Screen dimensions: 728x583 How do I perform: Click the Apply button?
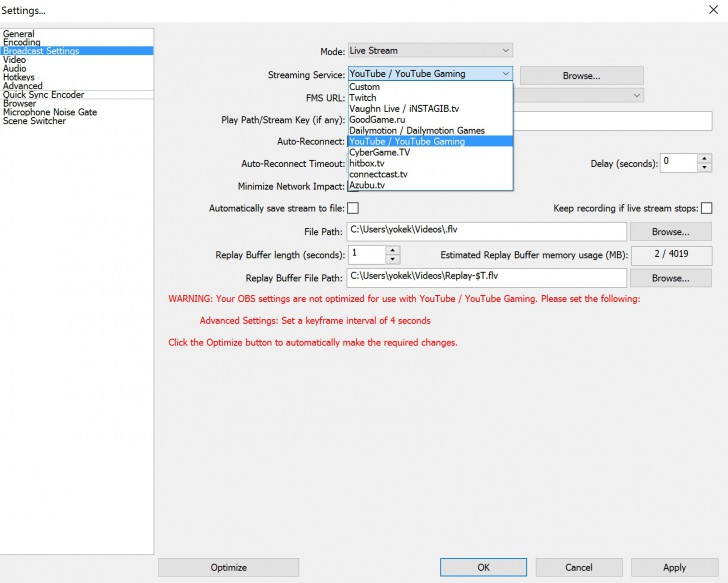pyautogui.click(x=675, y=567)
